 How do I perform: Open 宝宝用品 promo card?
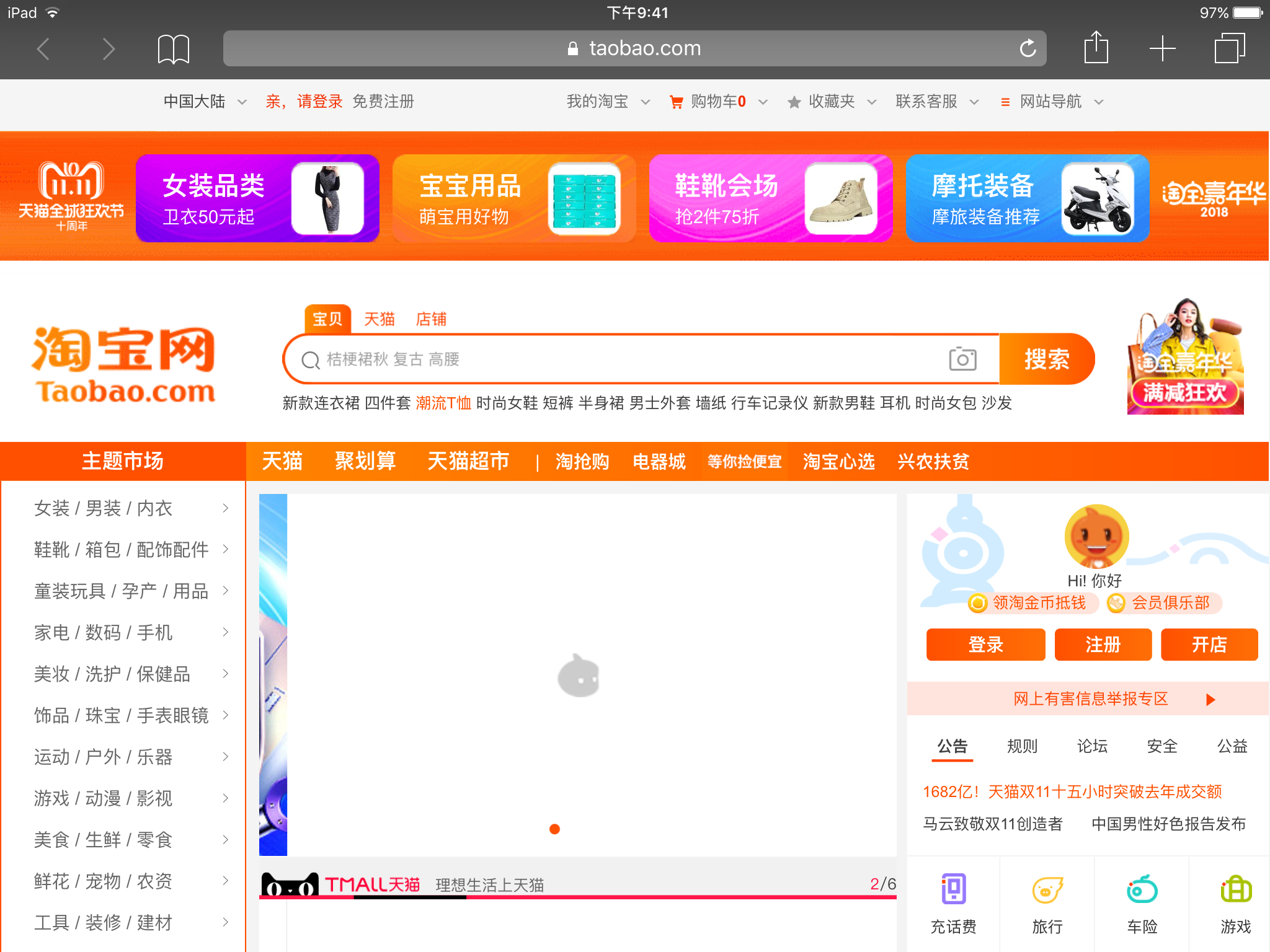coord(514,198)
